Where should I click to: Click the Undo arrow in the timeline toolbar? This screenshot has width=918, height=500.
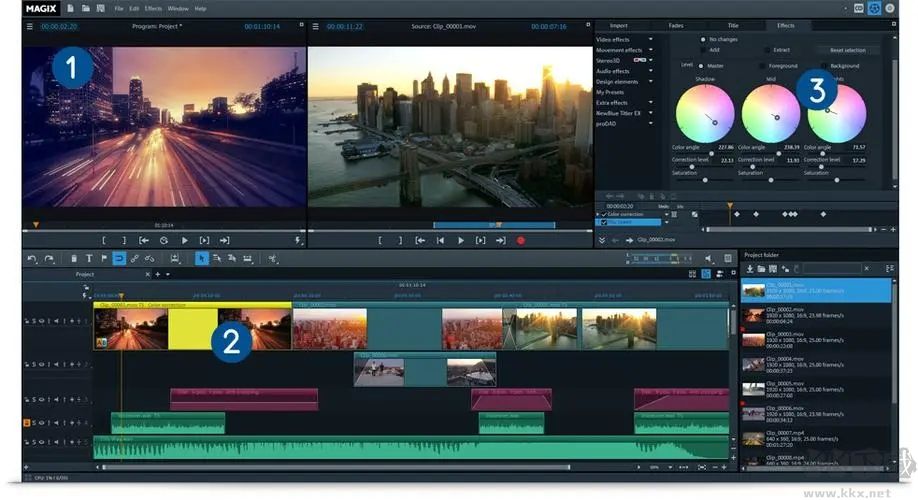pos(32,259)
